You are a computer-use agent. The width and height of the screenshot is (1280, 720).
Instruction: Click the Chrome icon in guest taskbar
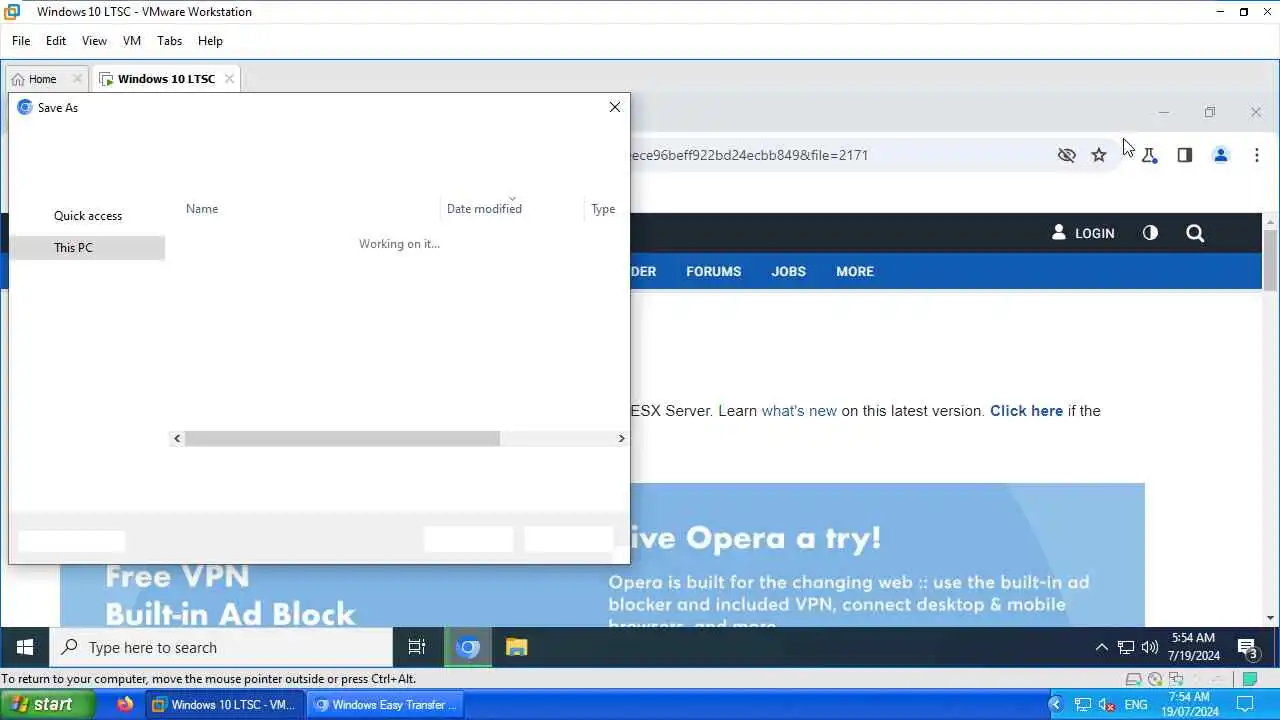(467, 647)
